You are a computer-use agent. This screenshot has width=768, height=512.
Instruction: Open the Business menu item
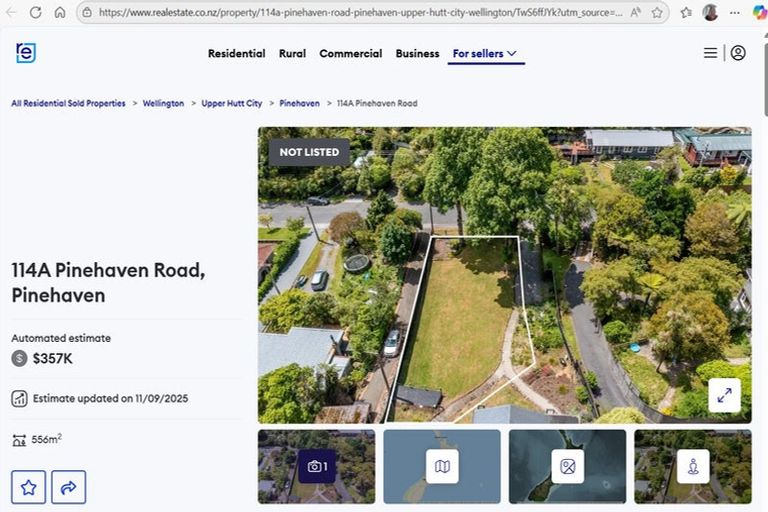point(417,53)
